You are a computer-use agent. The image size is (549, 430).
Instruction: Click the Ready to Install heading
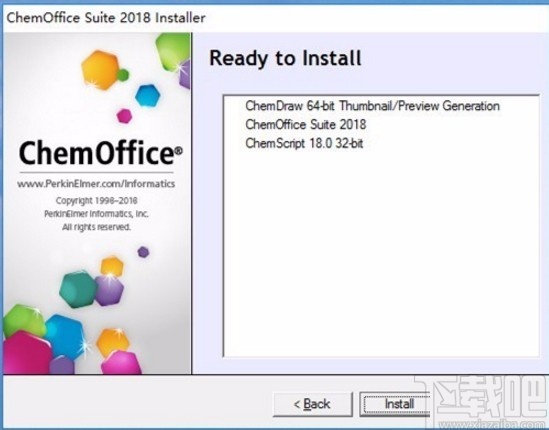(285, 58)
